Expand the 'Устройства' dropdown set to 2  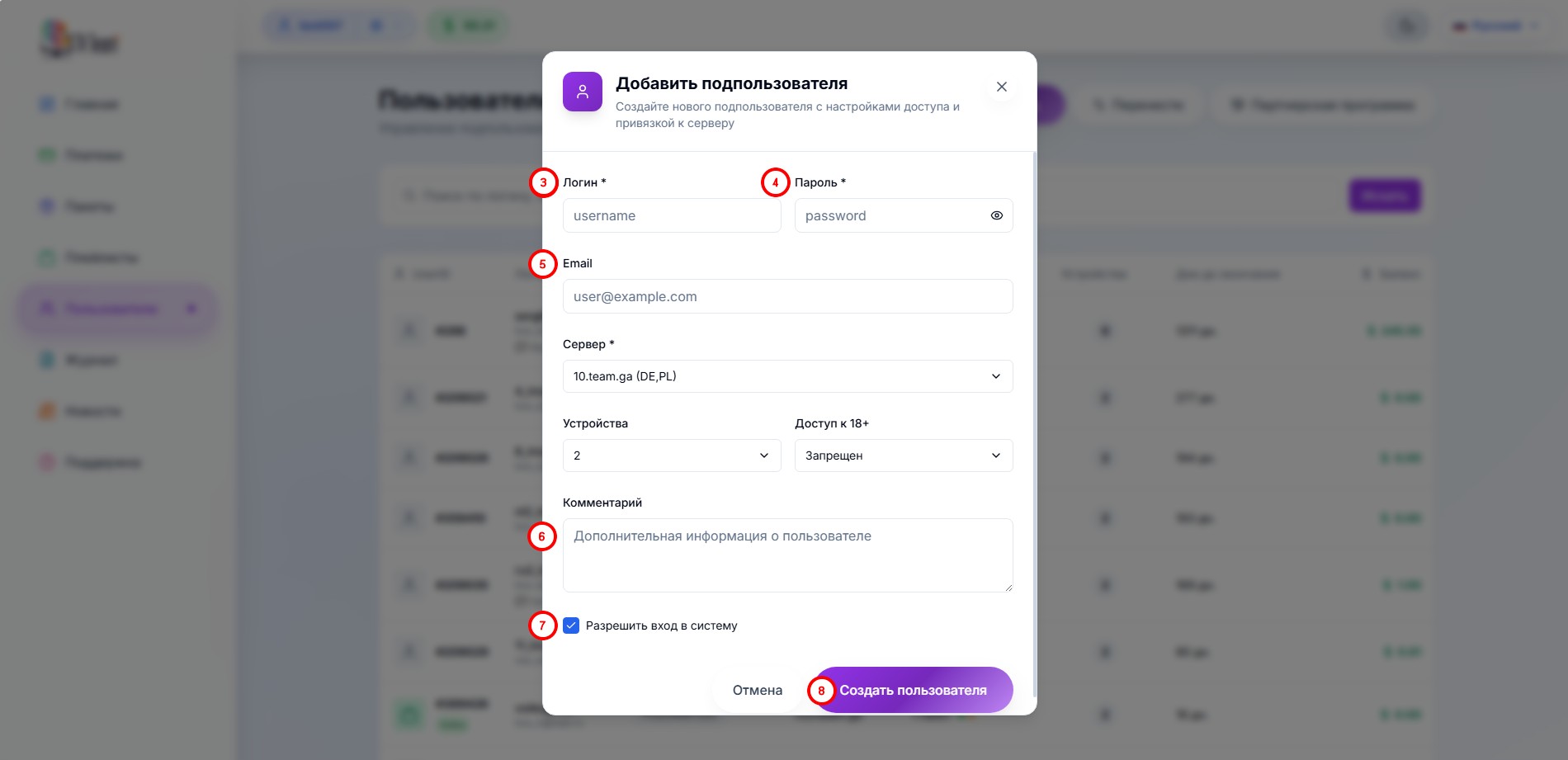coord(671,456)
